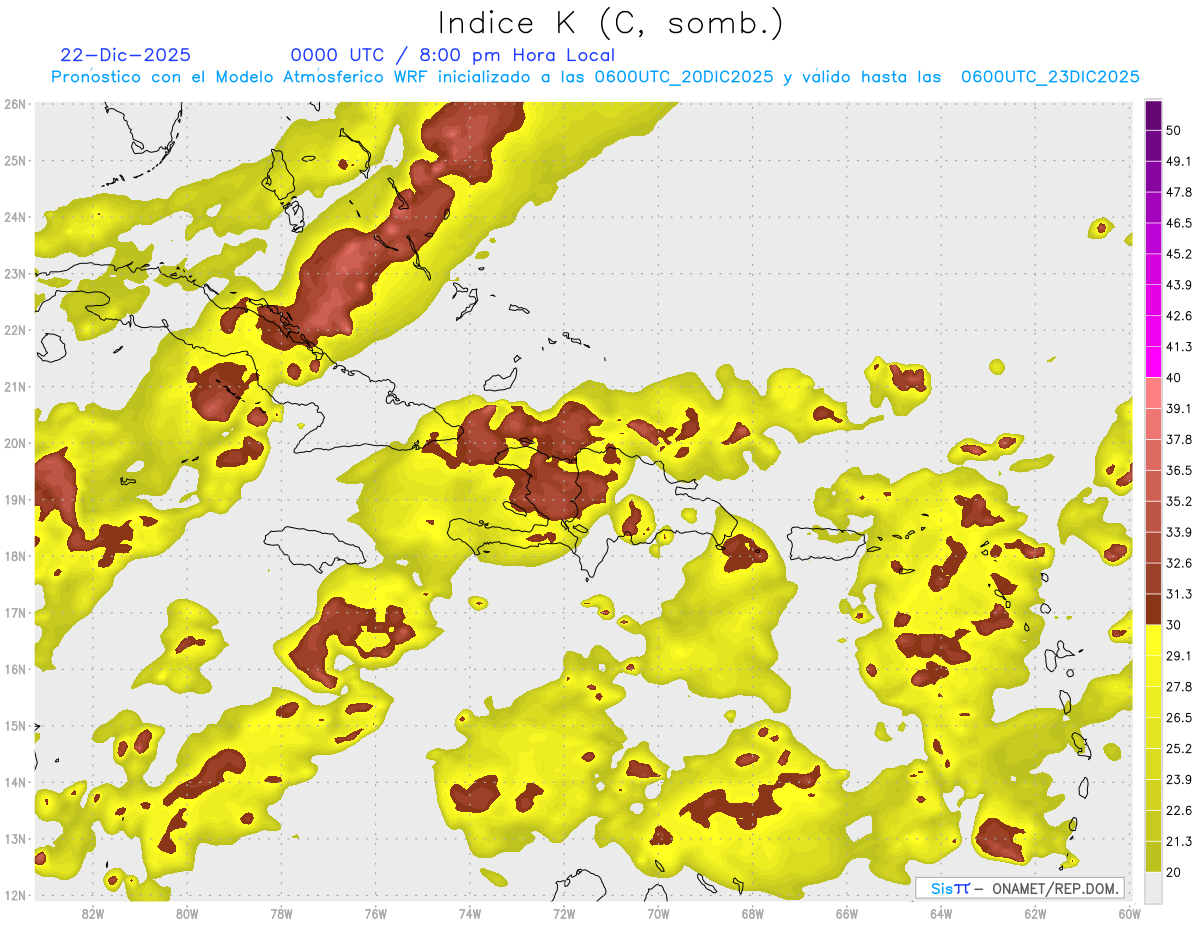Click the 82W longitude label
The image size is (1200, 927).
click(x=93, y=914)
